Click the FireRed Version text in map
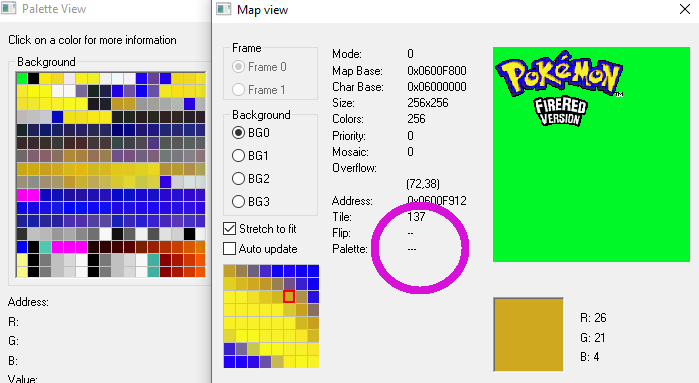 (560, 111)
